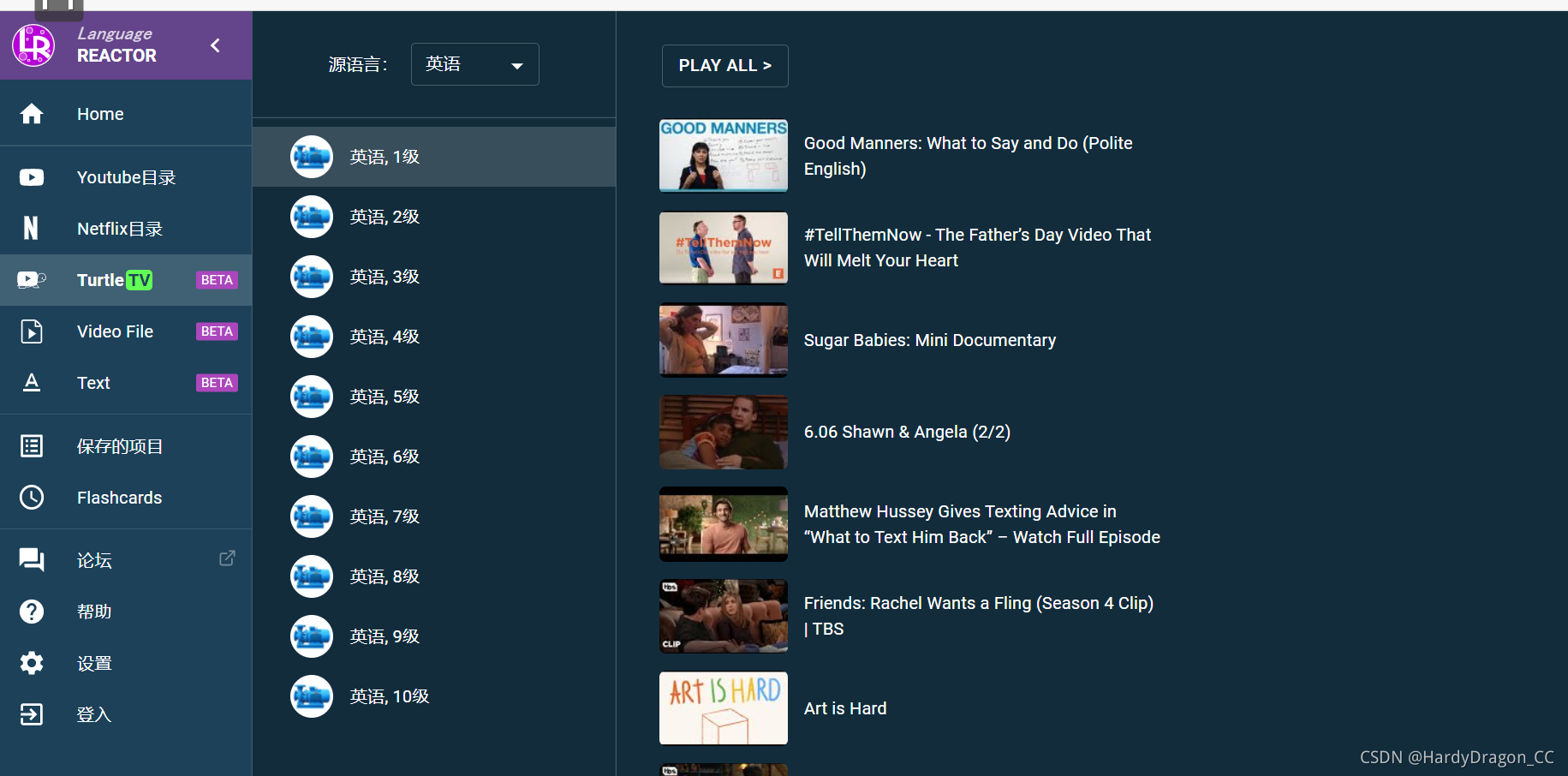
Task: Click the Flashcards clock icon
Action: [x=32, y=497]
